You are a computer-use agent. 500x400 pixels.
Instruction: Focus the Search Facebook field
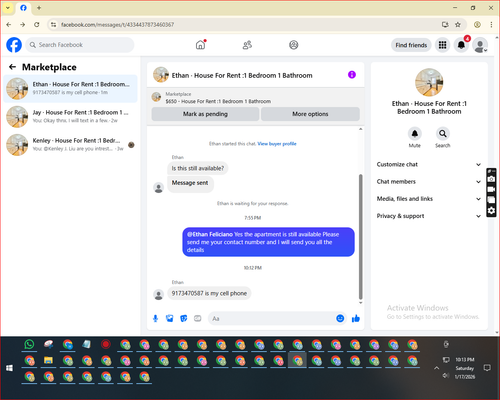pyautogui.click(x=80, y=45)
